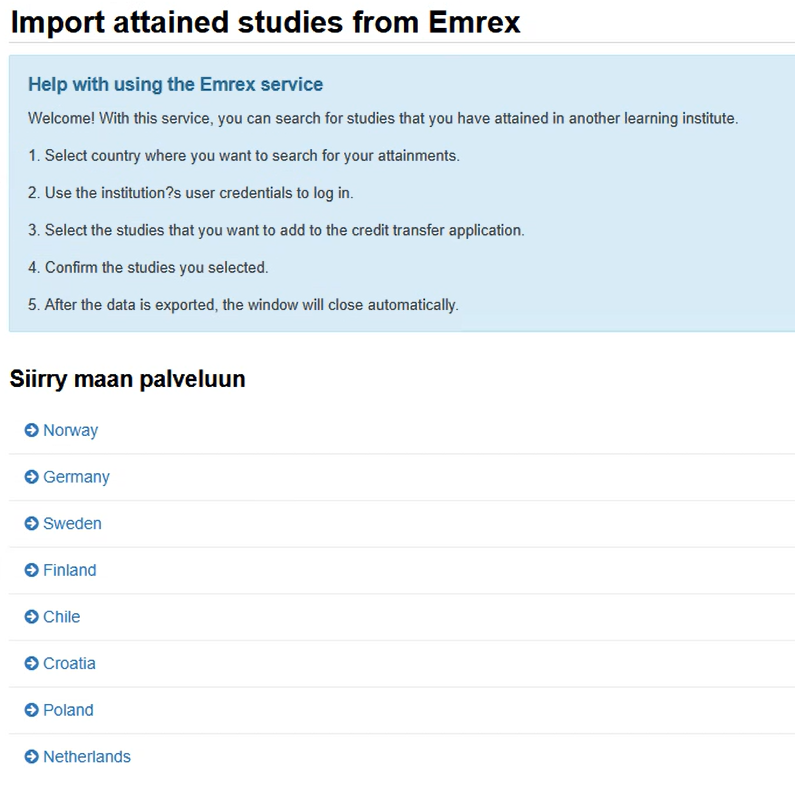Screen dimensions: 795x797
Task: Click the arrow icon beside Finland
Action: point(32,570)
